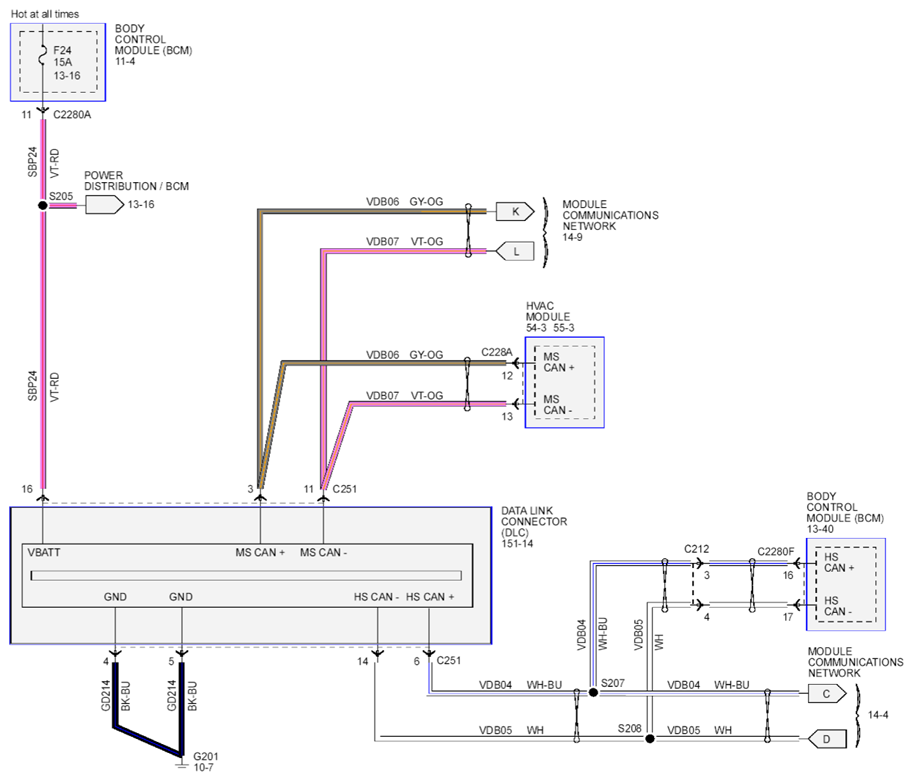Screen dimensions: 913x781
Task: Select the HS CAN + terminal in DLC
Action: pos(430,597)
